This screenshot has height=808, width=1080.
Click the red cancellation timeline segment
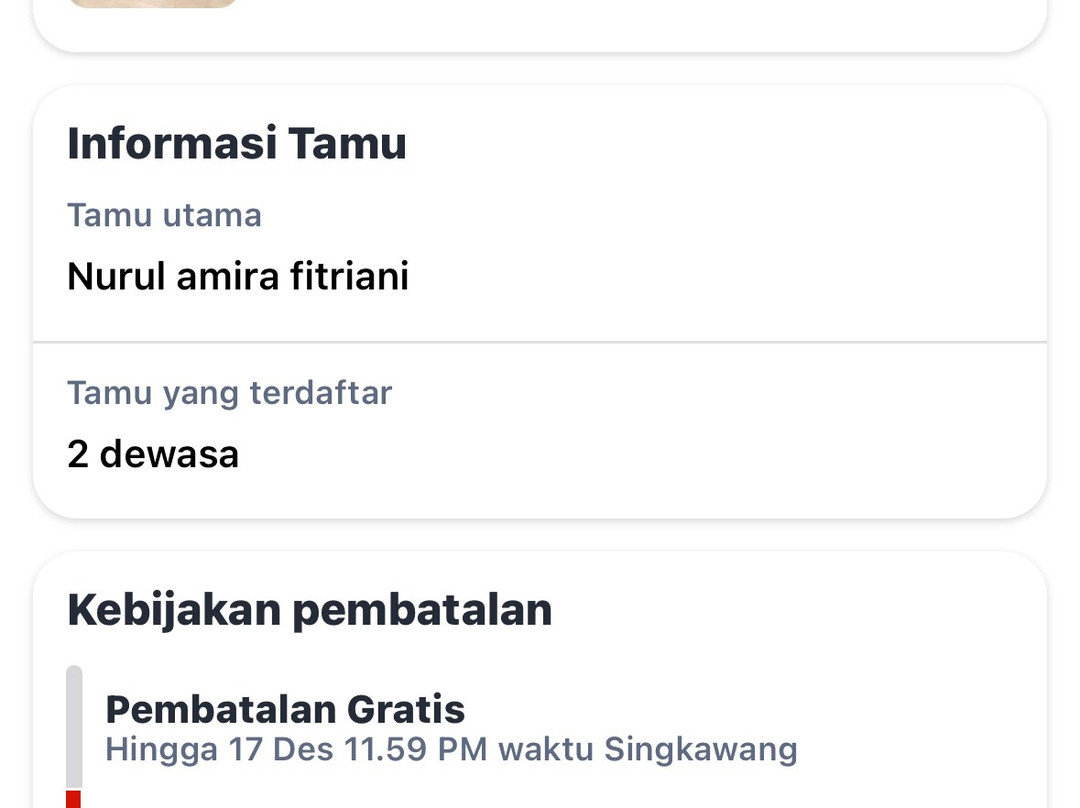tap(73, 799)
